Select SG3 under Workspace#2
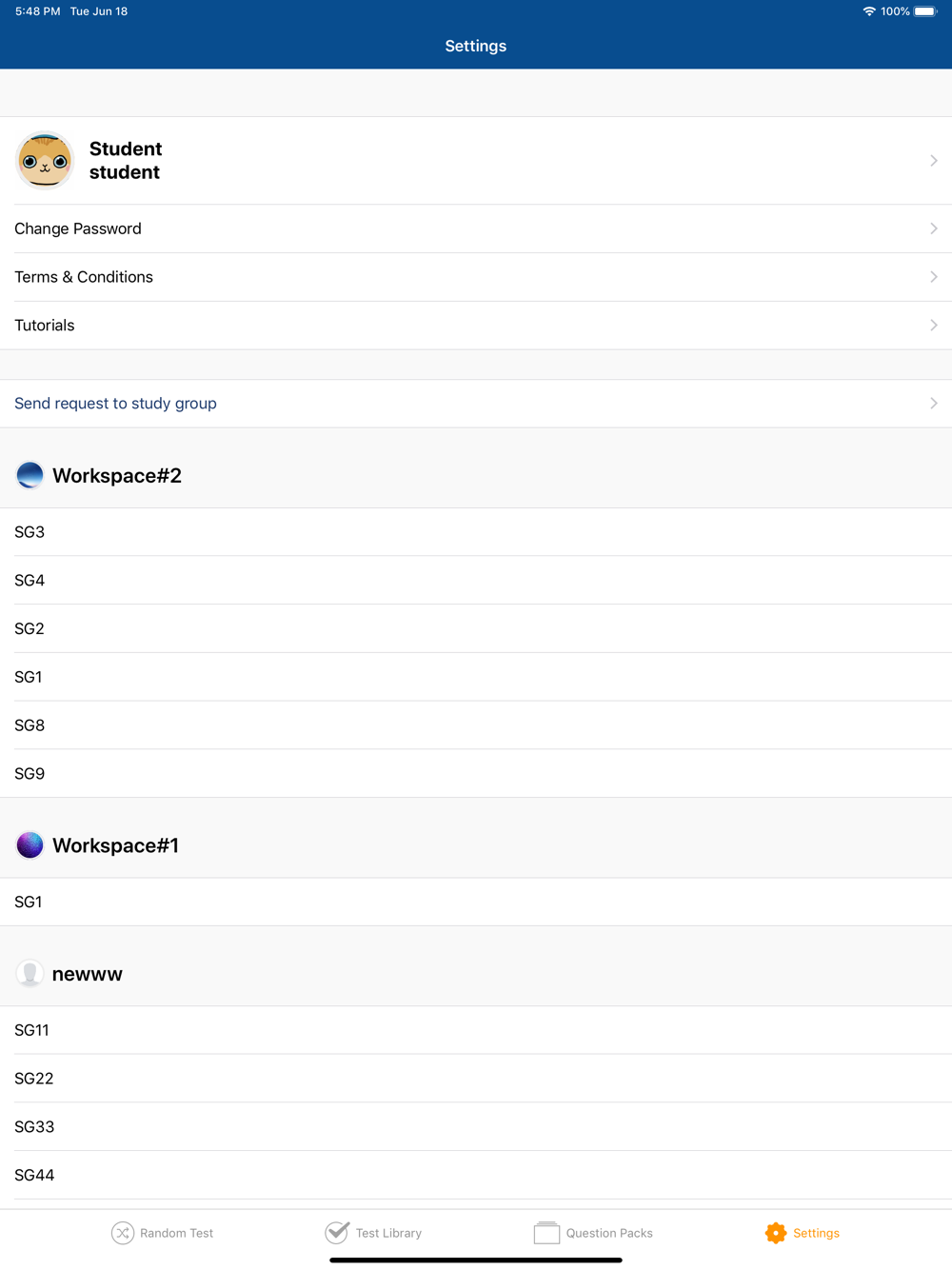Screen dimensions: 952x1270 (x=476, y=532)
